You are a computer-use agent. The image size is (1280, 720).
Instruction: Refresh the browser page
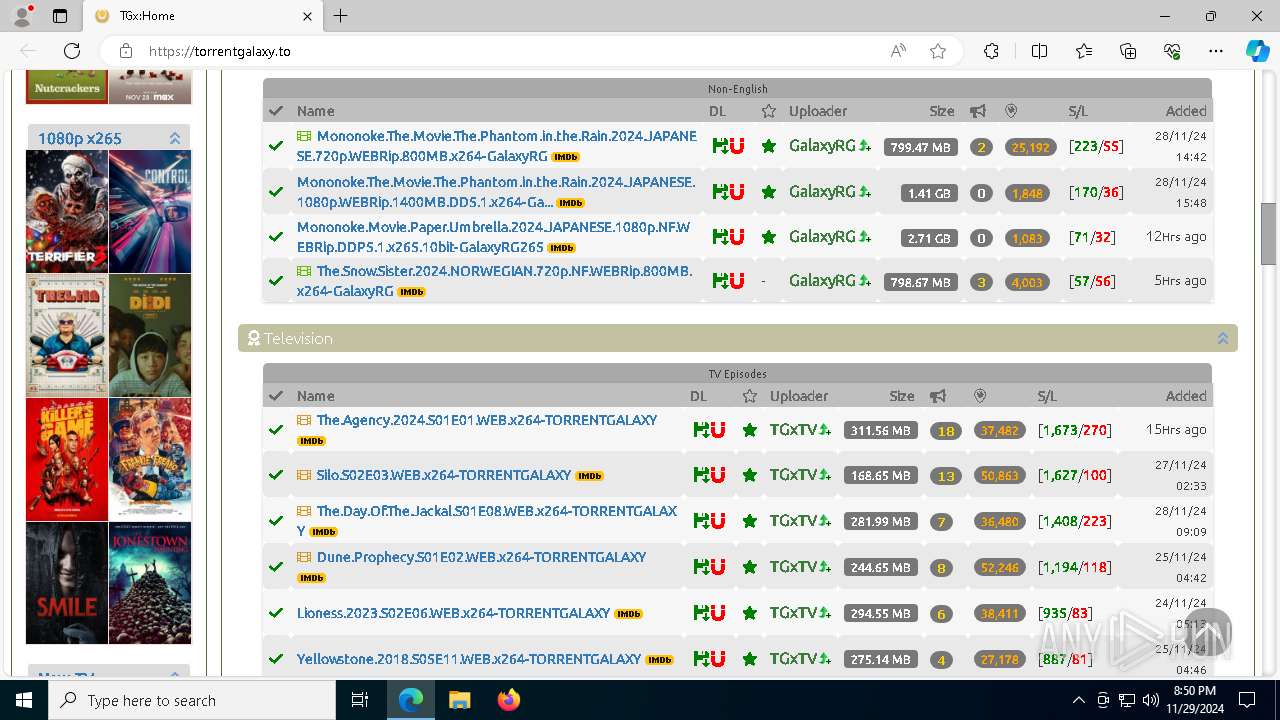click(72, 51)
